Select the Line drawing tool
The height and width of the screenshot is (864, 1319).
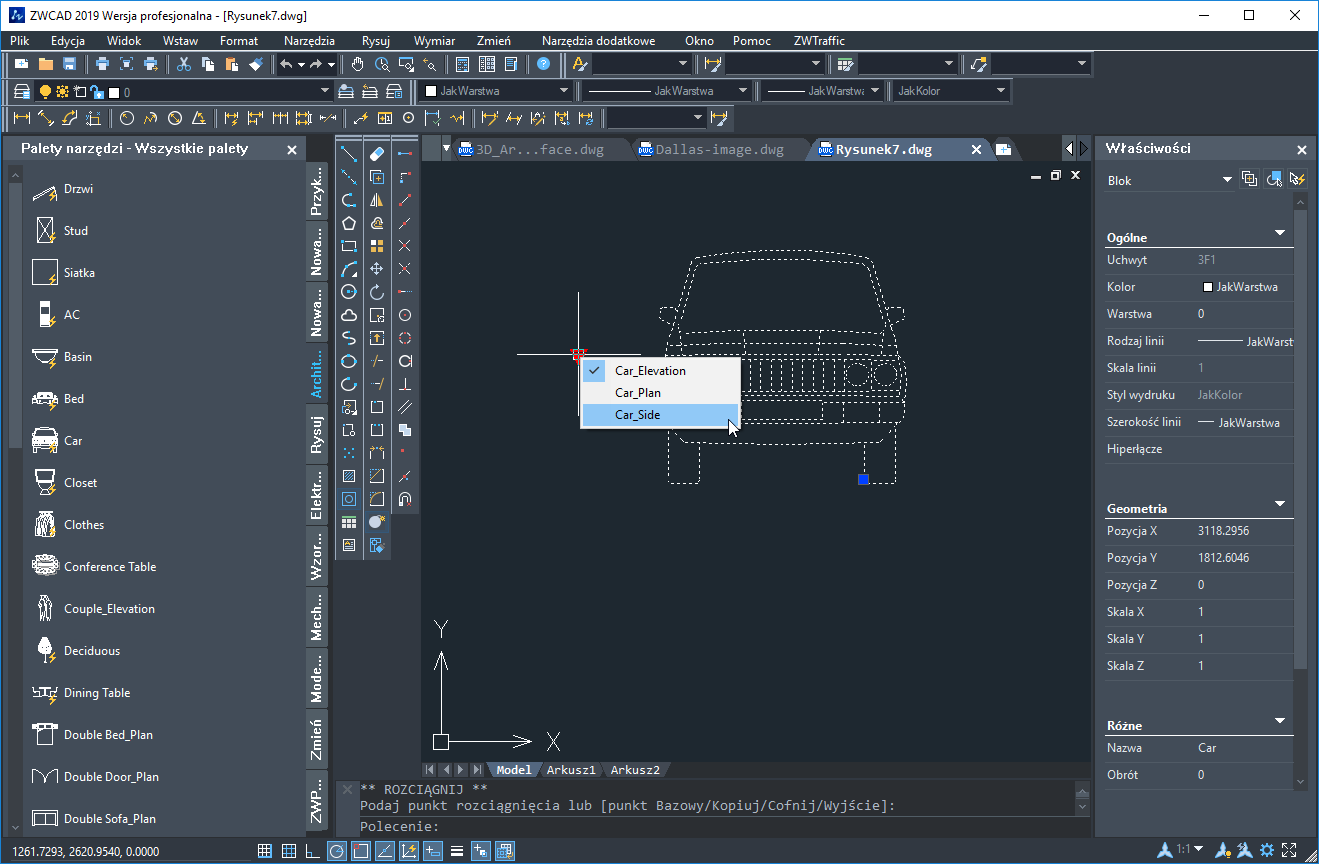click(349, 153)
